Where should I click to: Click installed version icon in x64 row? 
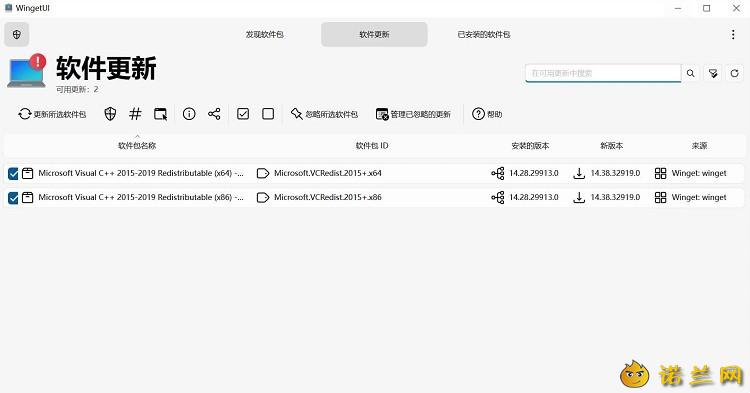point(498,173)
